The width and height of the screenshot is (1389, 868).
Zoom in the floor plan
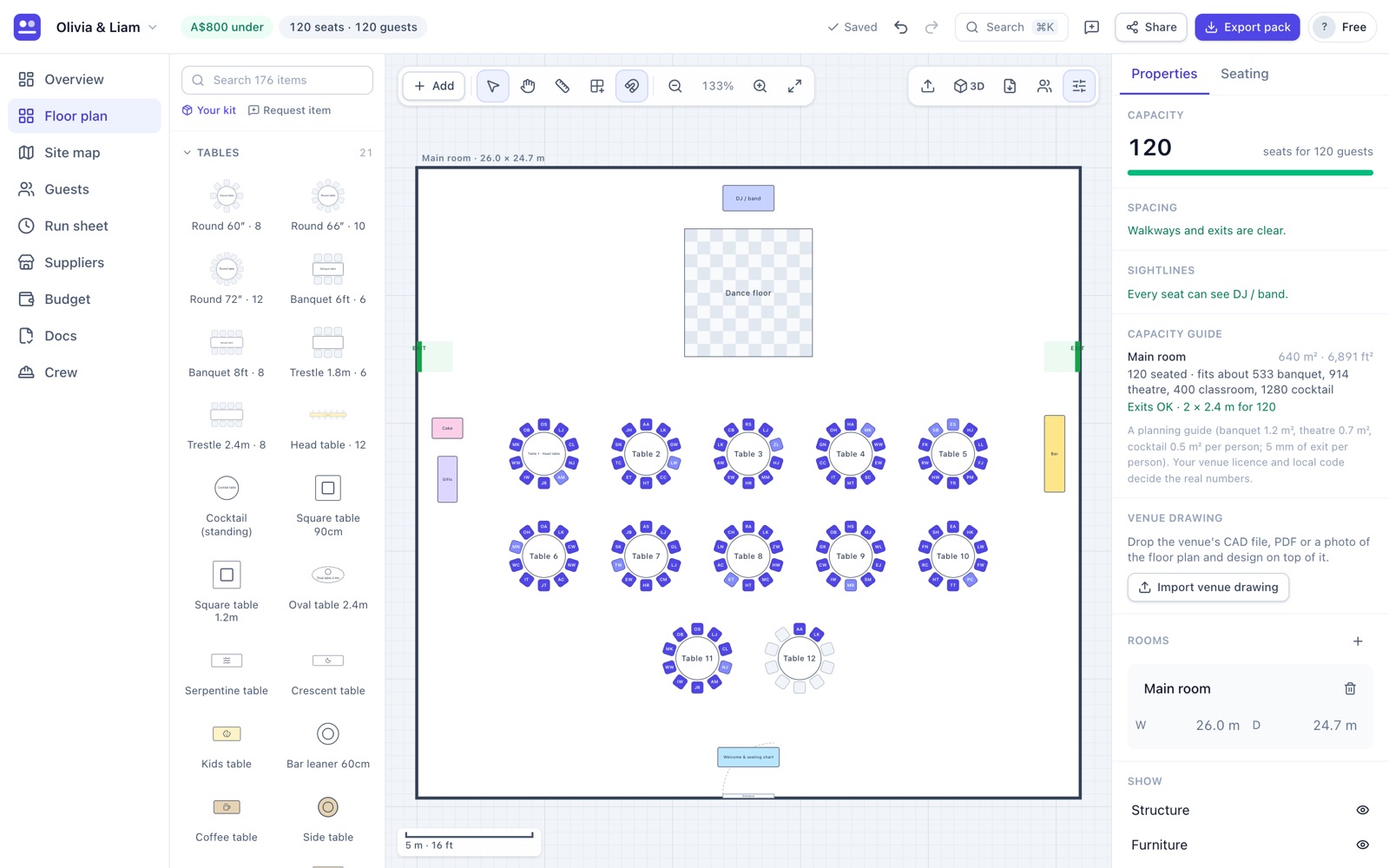(x=760, y=86)
